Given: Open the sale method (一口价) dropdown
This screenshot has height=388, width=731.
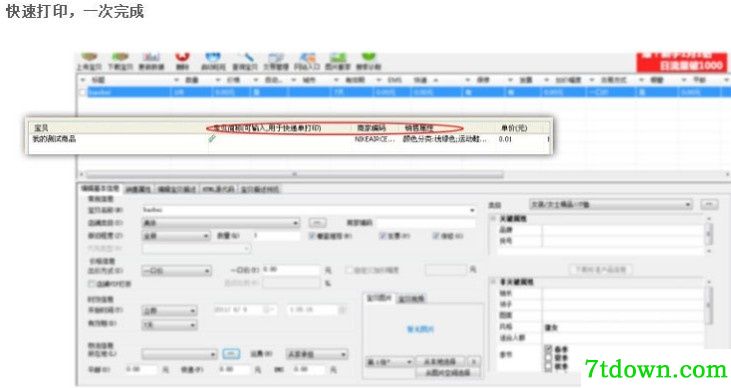Looking at the screenshot, I should pyautogui.click(x=176, y=270).
